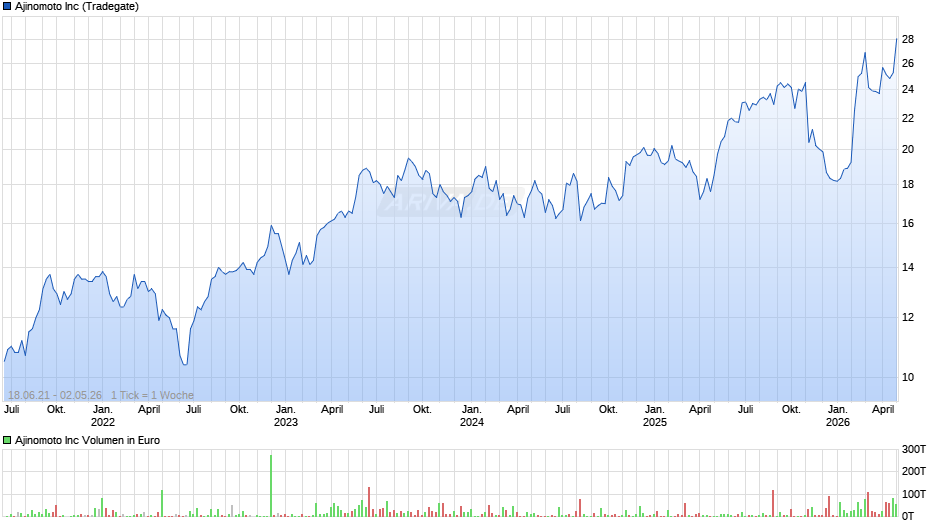Click the '1 Tick = 1 Woche' label
Image resolution: width=940 pixels, height=526 pixels.
(152, 395)
